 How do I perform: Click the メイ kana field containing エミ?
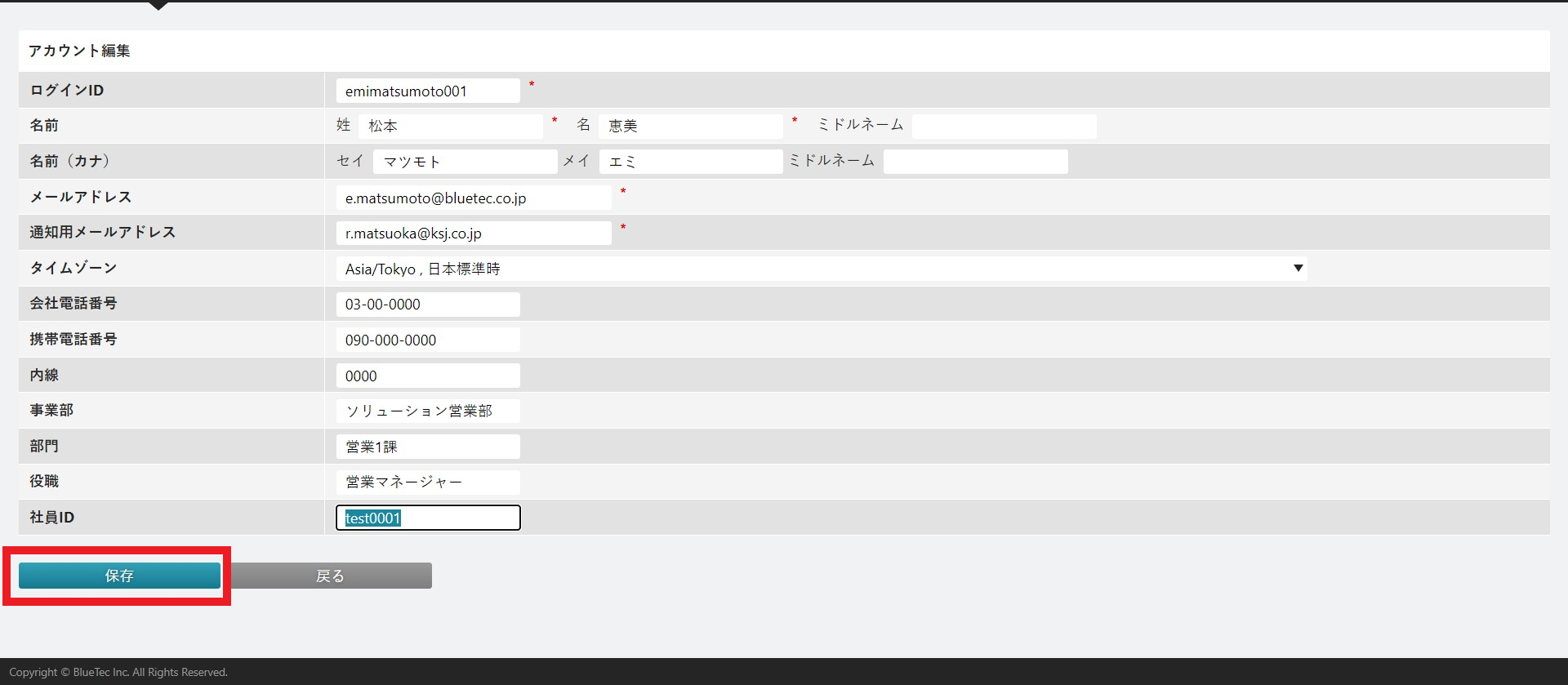(690, 162)
